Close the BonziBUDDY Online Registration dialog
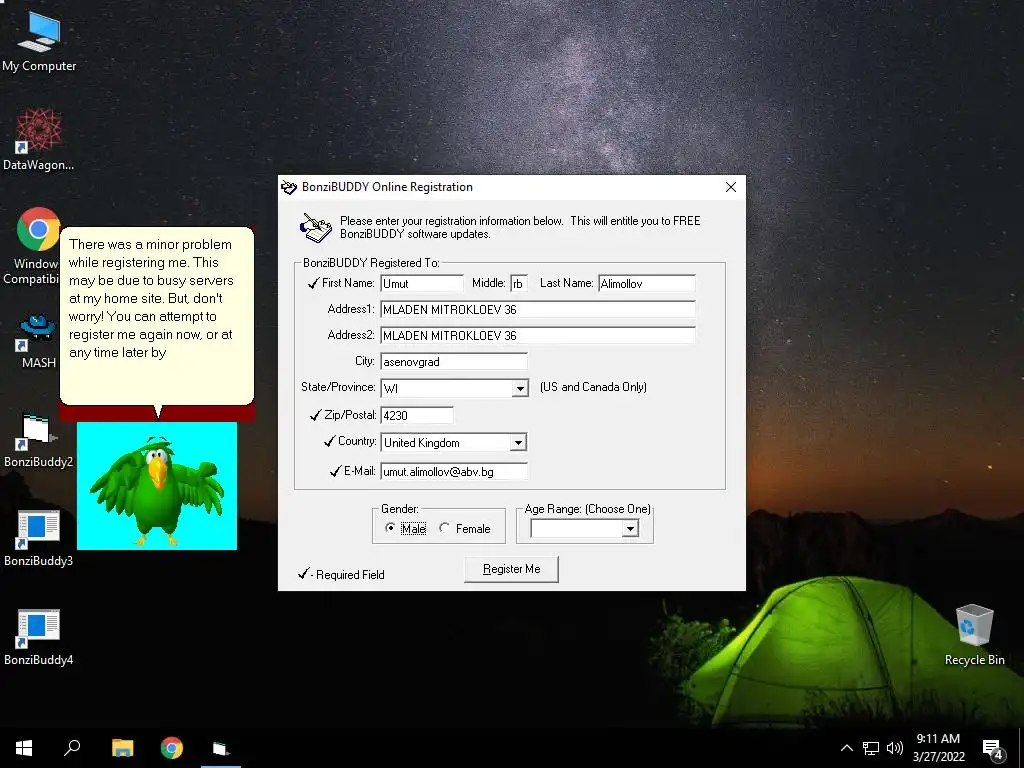Screen dimensions: 1024x768 (x=731, y=187)
